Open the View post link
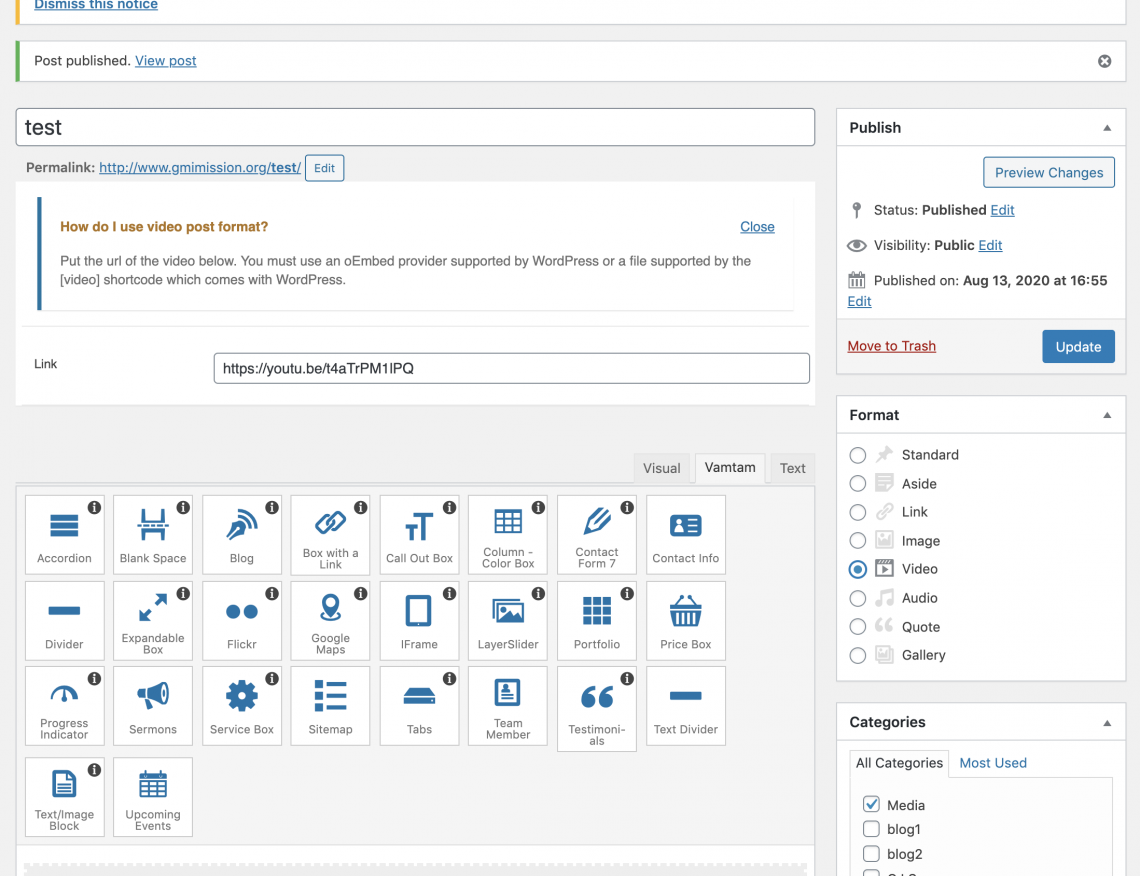Viewport: 1140px width, 876px height. click(166, 61)
